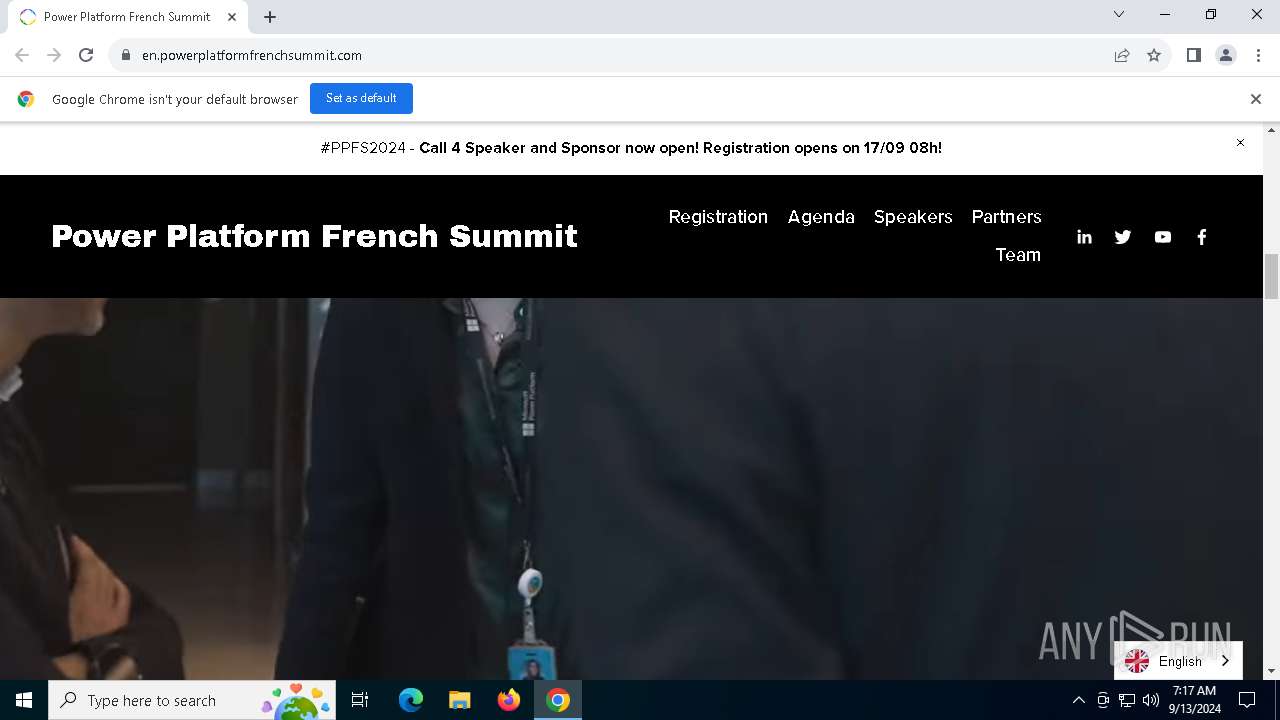This screenshot has width=1280, height=720.
Task: Open Registration menu item
Action: (x=718, y=217)
